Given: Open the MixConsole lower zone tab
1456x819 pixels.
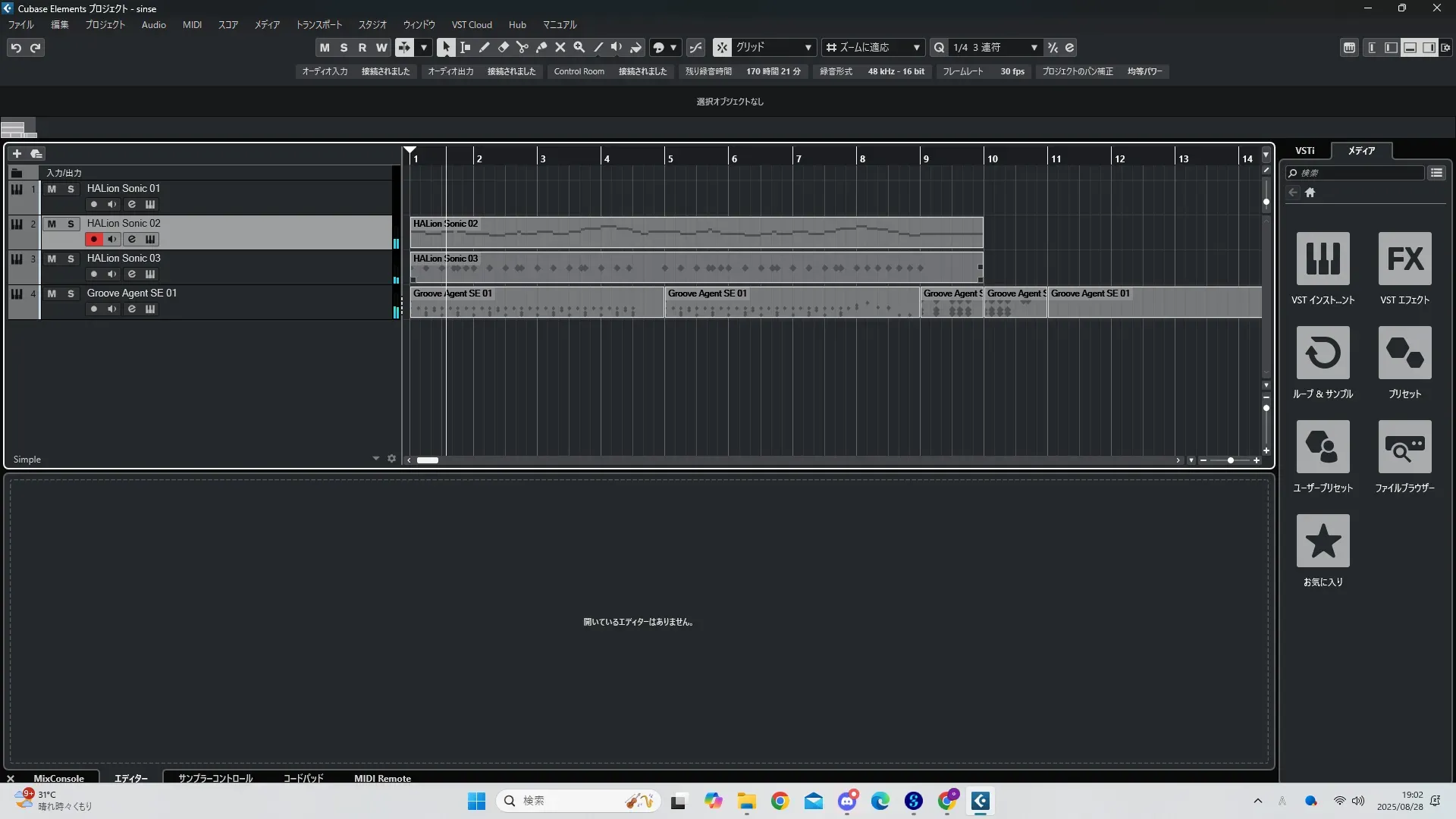Looking at the screenshot, I should (58, 778).
